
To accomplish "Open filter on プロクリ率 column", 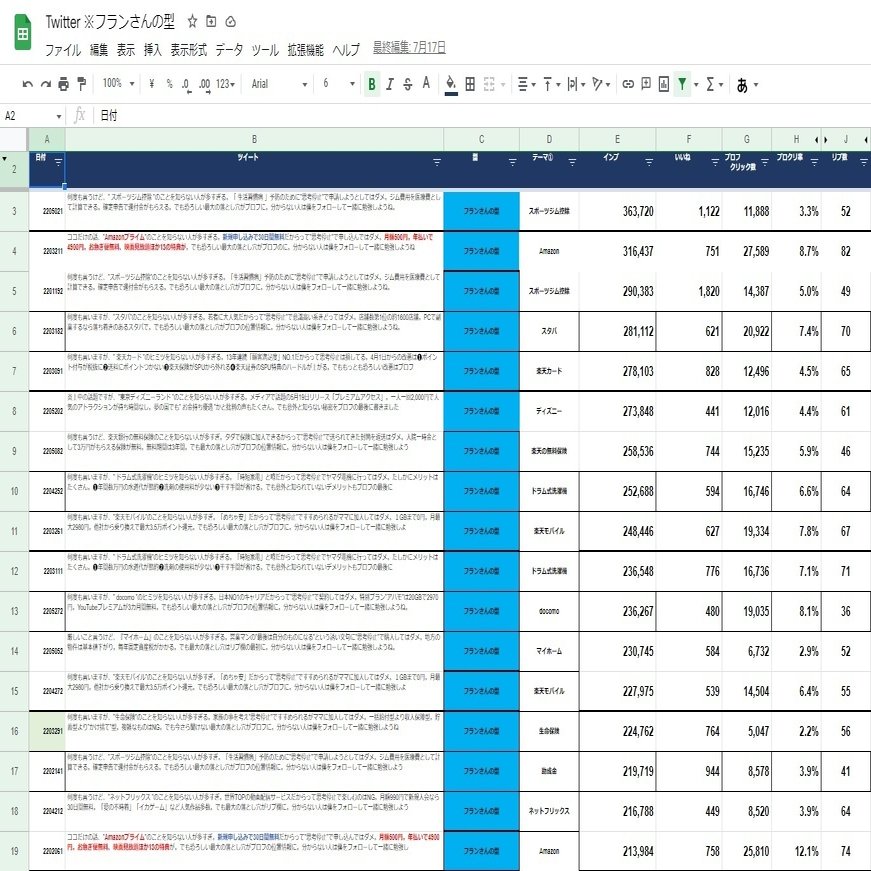I will (814, 162).
